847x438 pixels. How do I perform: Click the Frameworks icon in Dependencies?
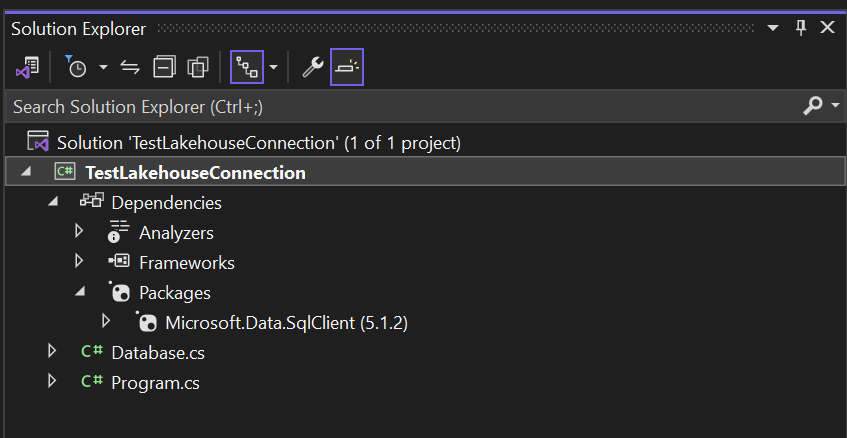[x=120, y=263]
